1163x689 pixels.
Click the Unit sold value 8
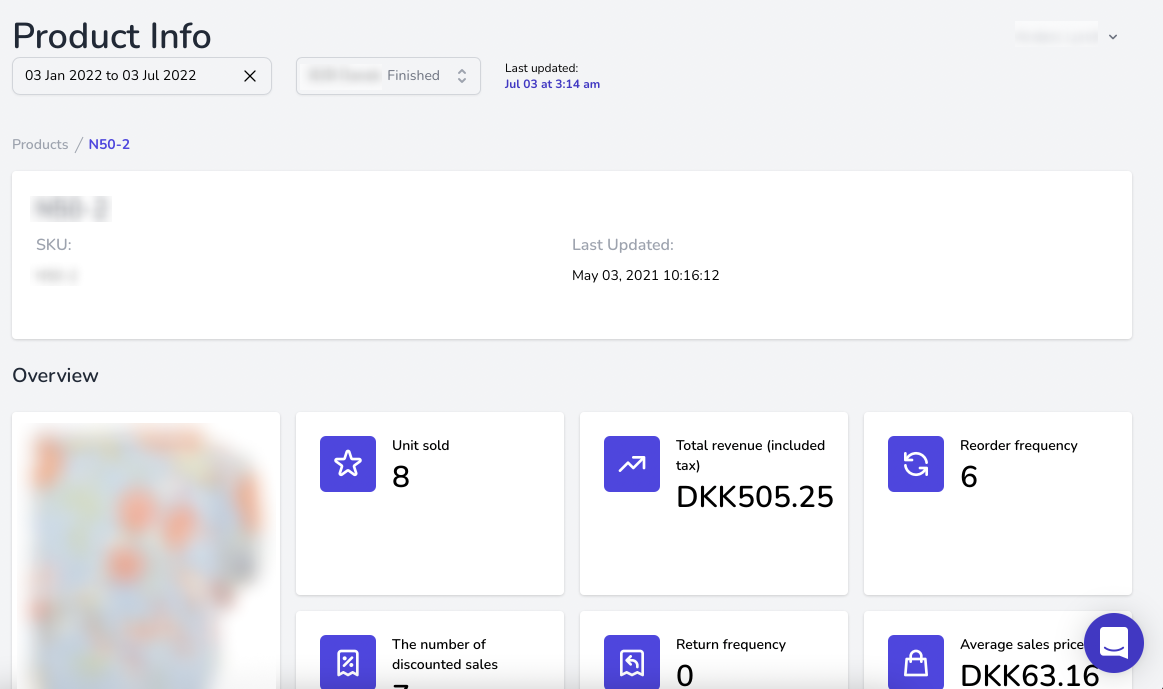401,477
